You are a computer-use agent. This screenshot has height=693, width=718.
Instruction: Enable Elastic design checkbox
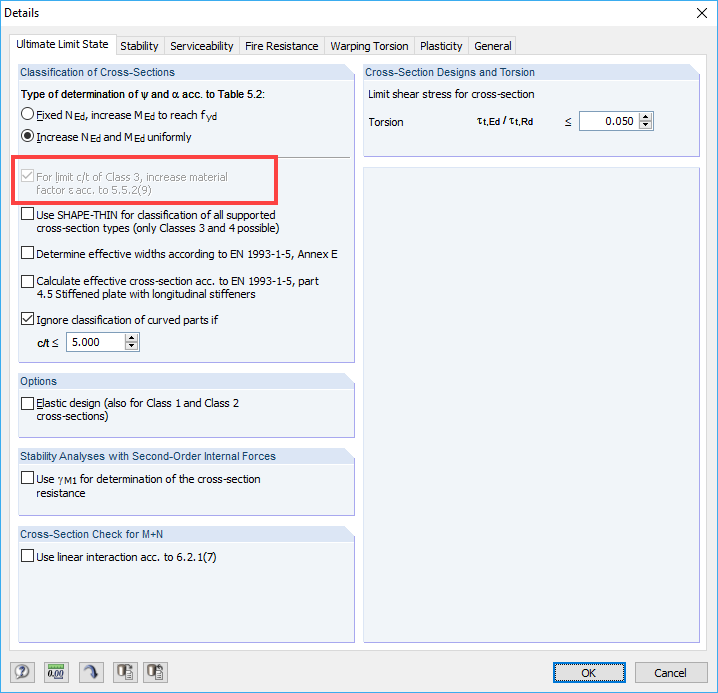coord(27,403)
